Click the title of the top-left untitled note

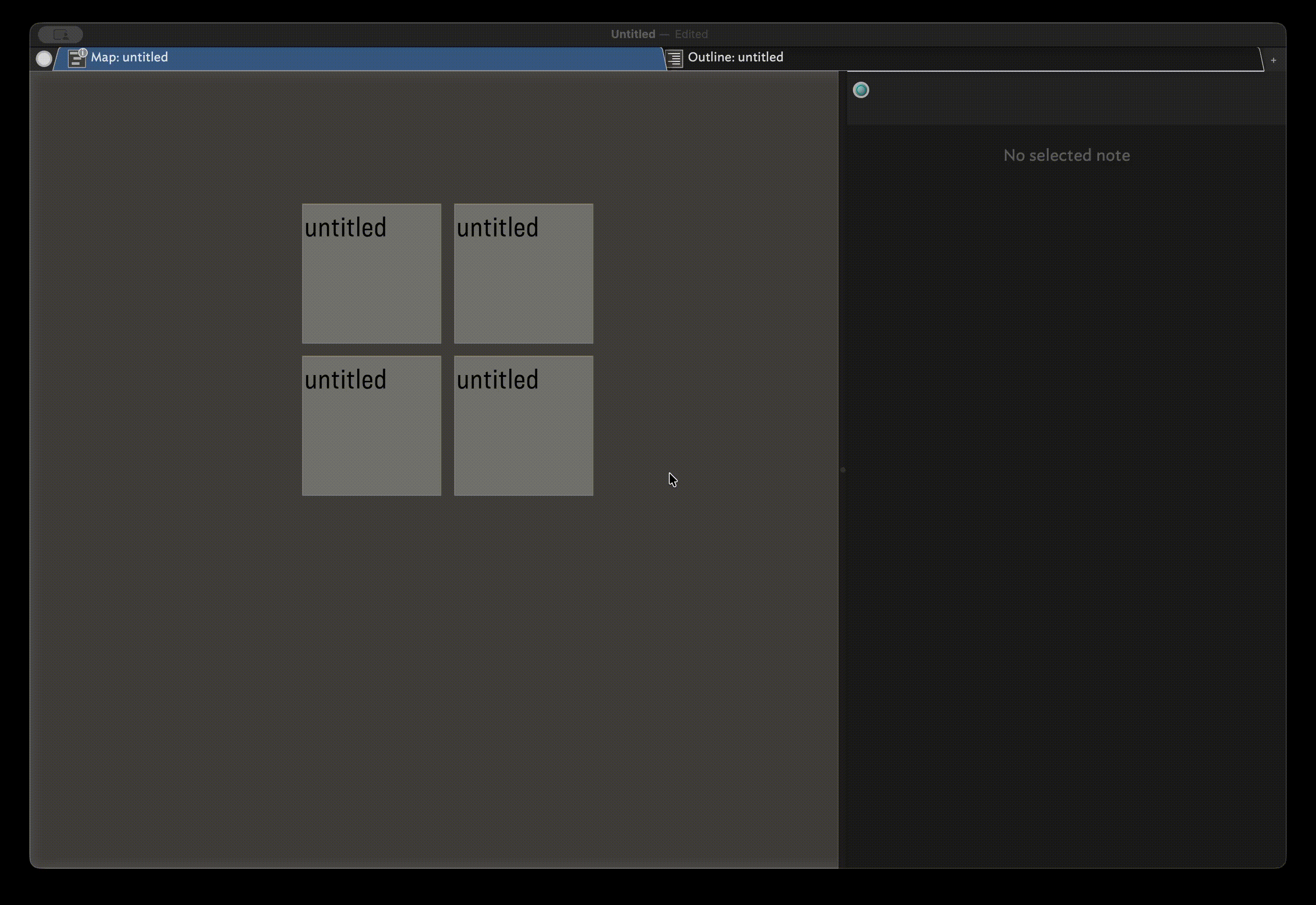(345, 227)
